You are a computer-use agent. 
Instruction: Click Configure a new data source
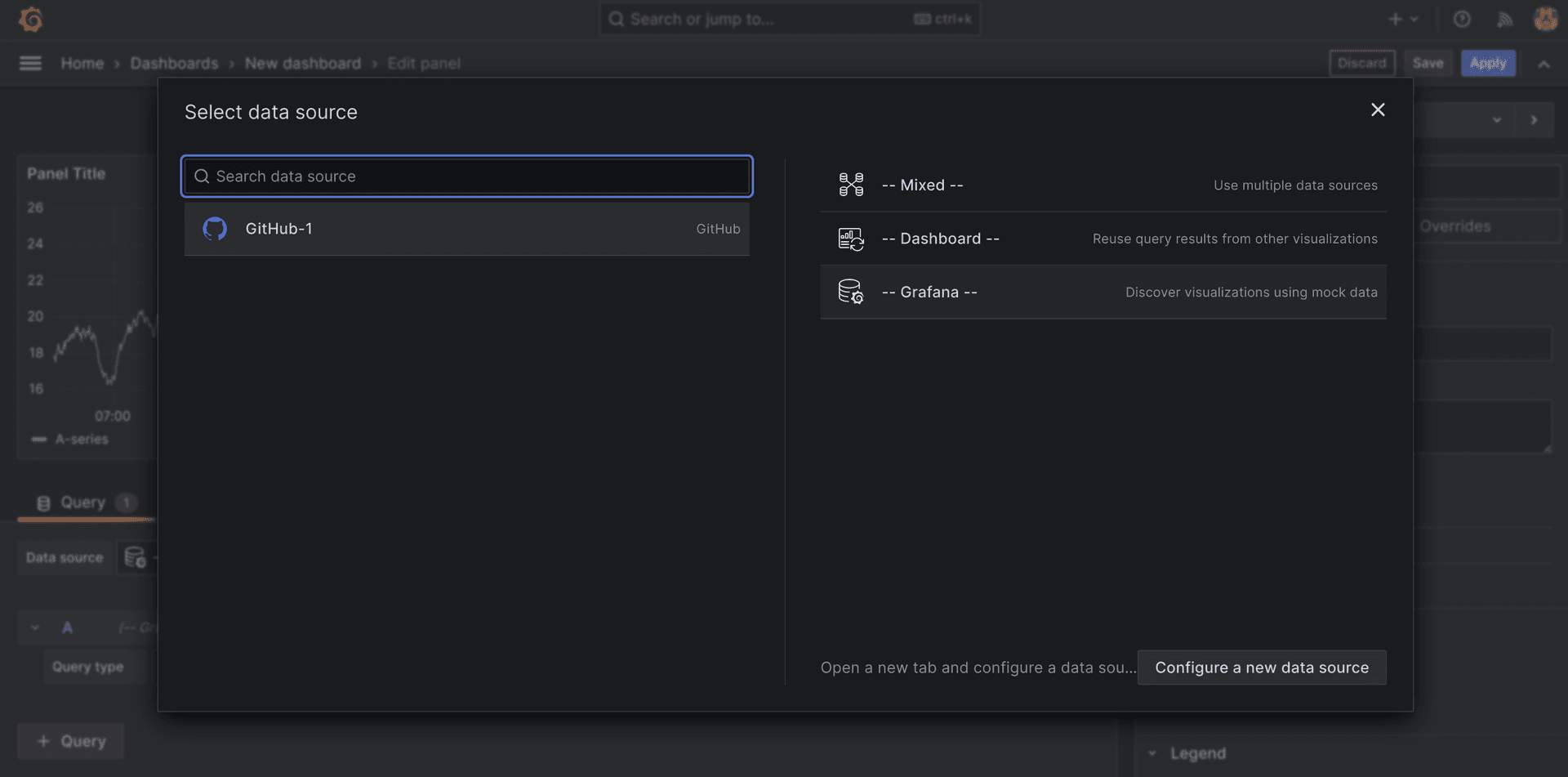pos(1261,668)
